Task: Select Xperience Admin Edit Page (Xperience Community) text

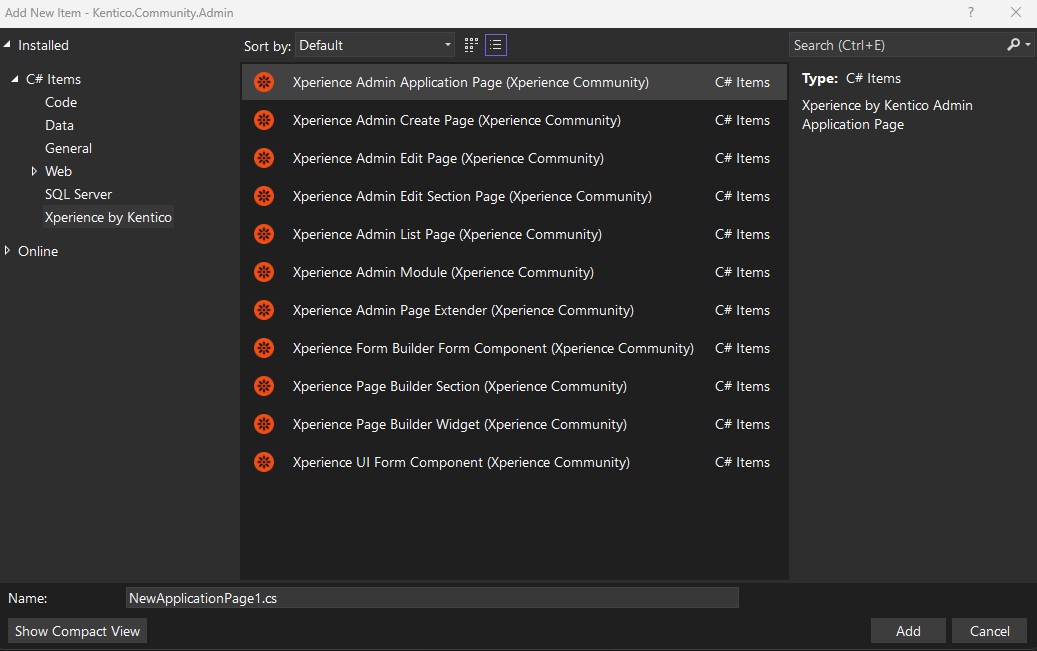Action: tap(448, 158)
